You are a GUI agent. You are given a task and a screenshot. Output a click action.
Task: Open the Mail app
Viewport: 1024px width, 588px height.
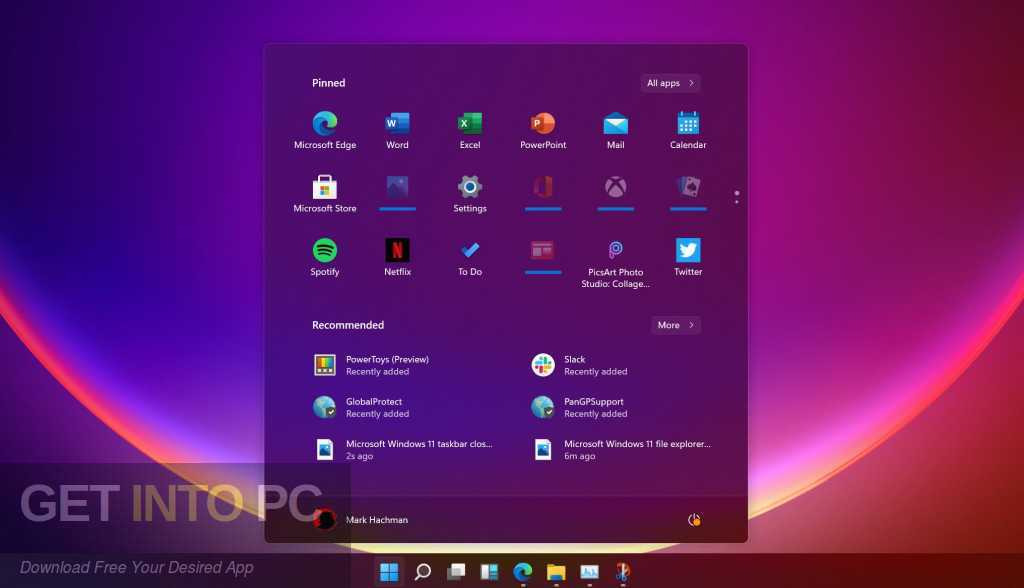[x=615, y=131]
